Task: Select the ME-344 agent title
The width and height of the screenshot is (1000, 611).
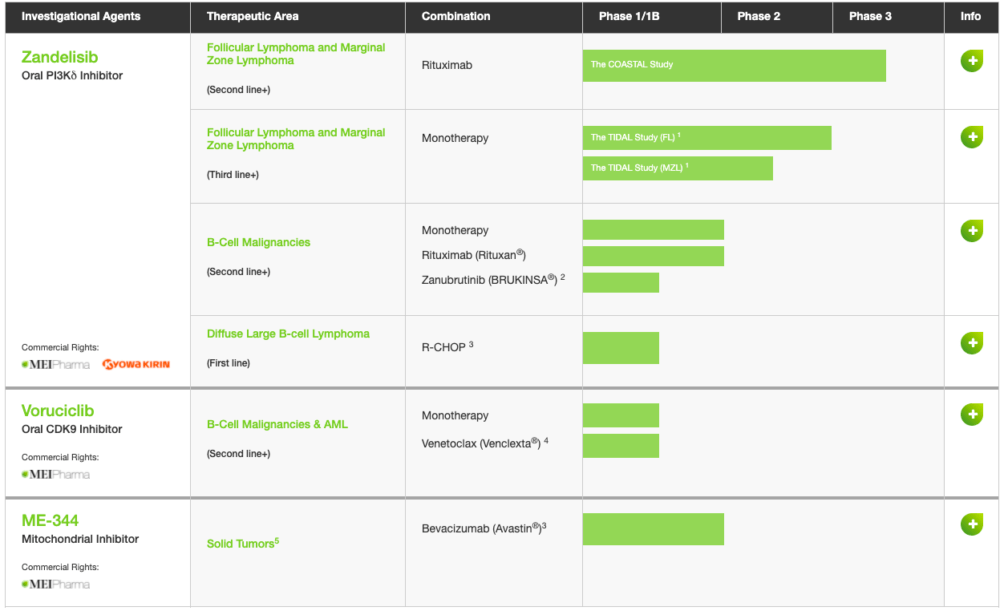Action: (50, 520)
